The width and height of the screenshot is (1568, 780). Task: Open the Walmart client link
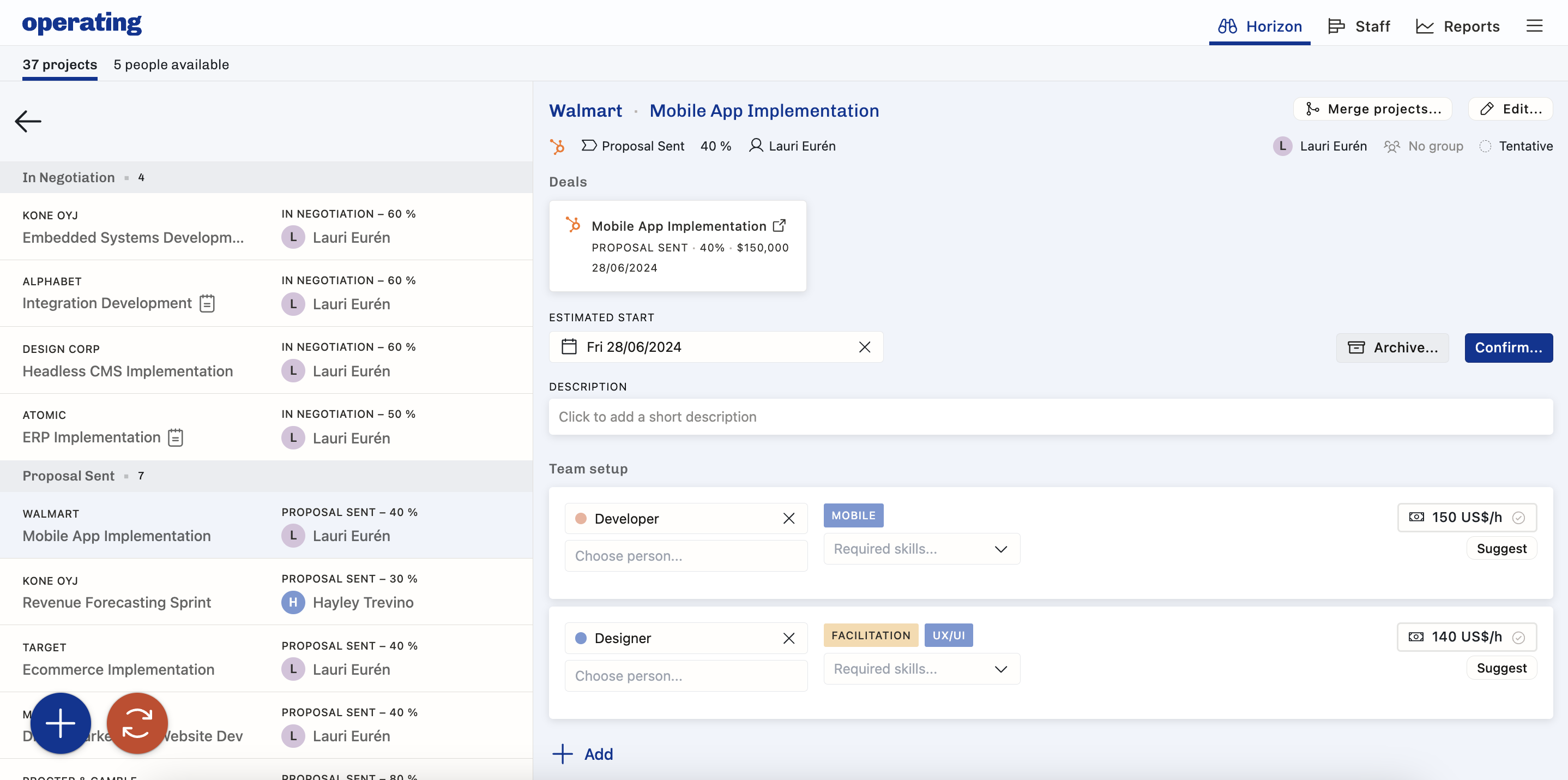[586, 111]
